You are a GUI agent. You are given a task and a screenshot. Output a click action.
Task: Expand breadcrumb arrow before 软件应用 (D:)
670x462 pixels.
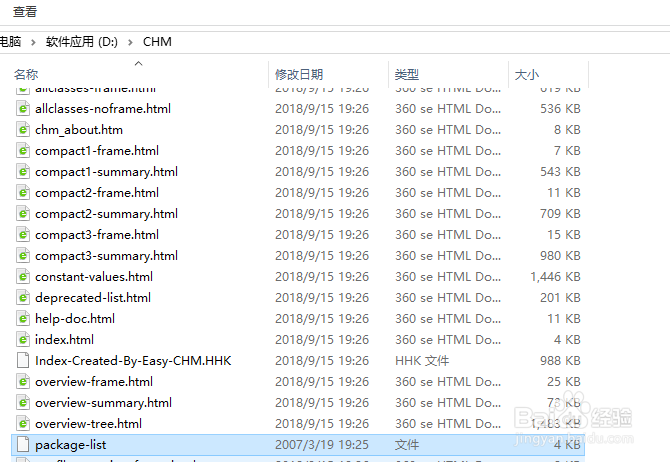coord(33,42)
